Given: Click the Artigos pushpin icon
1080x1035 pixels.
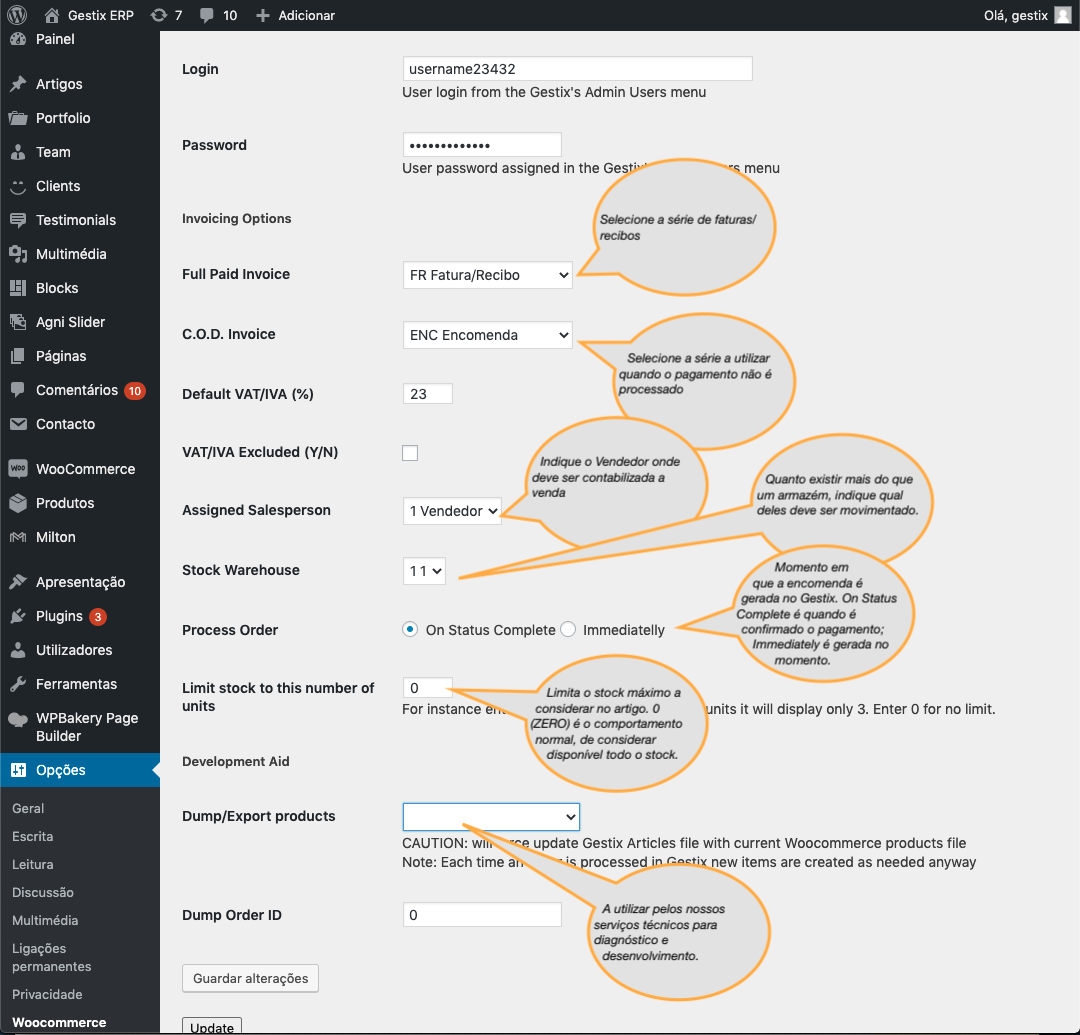Looking at the screenshot, I should [18, 84].
